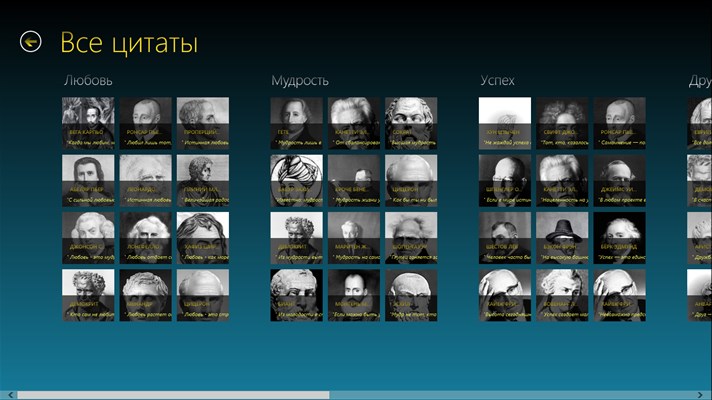
Task: Open the Канетти tile in the Успех group
Action: pos(562,181)
